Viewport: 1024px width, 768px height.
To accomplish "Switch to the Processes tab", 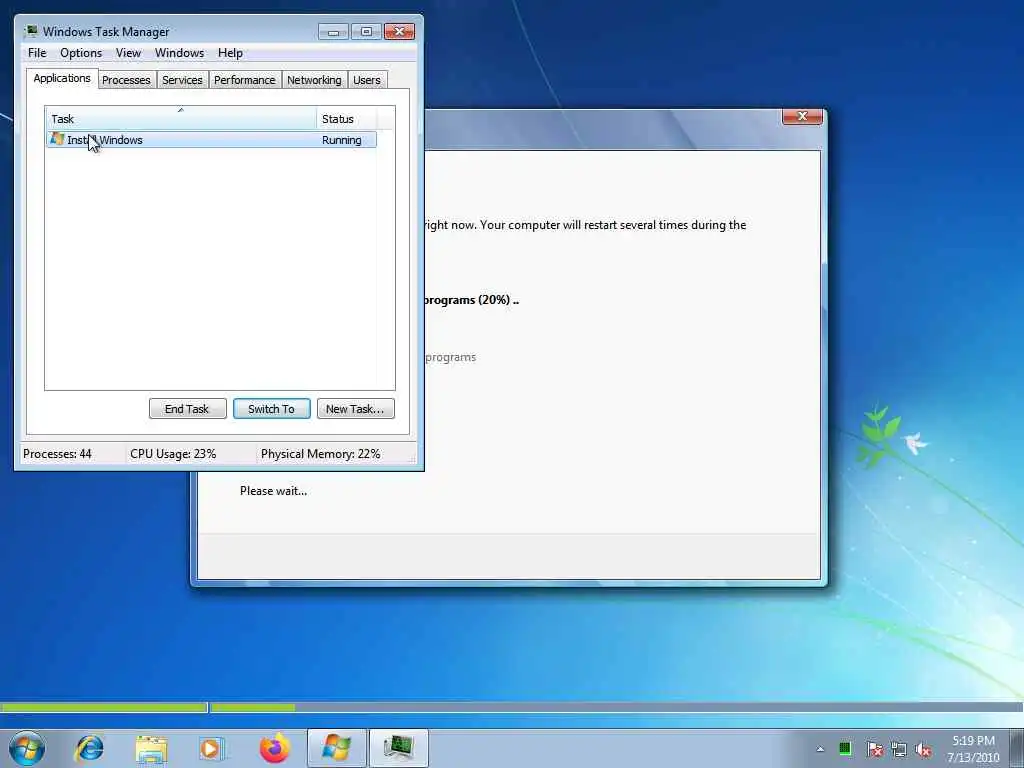I will pyautogui.click(x=126, y=80).
